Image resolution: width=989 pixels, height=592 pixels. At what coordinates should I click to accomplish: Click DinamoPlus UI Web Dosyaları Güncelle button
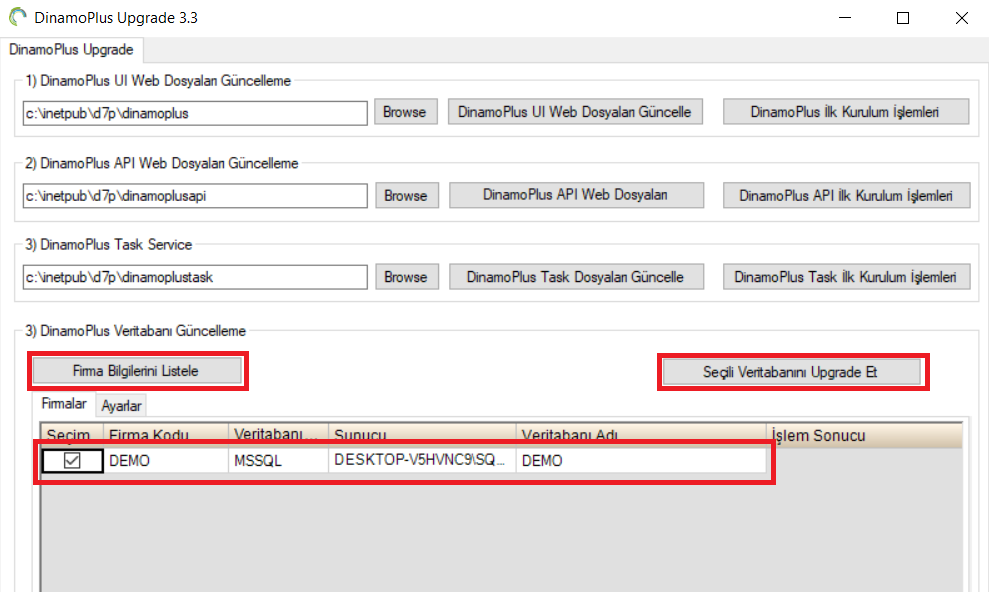575,112
